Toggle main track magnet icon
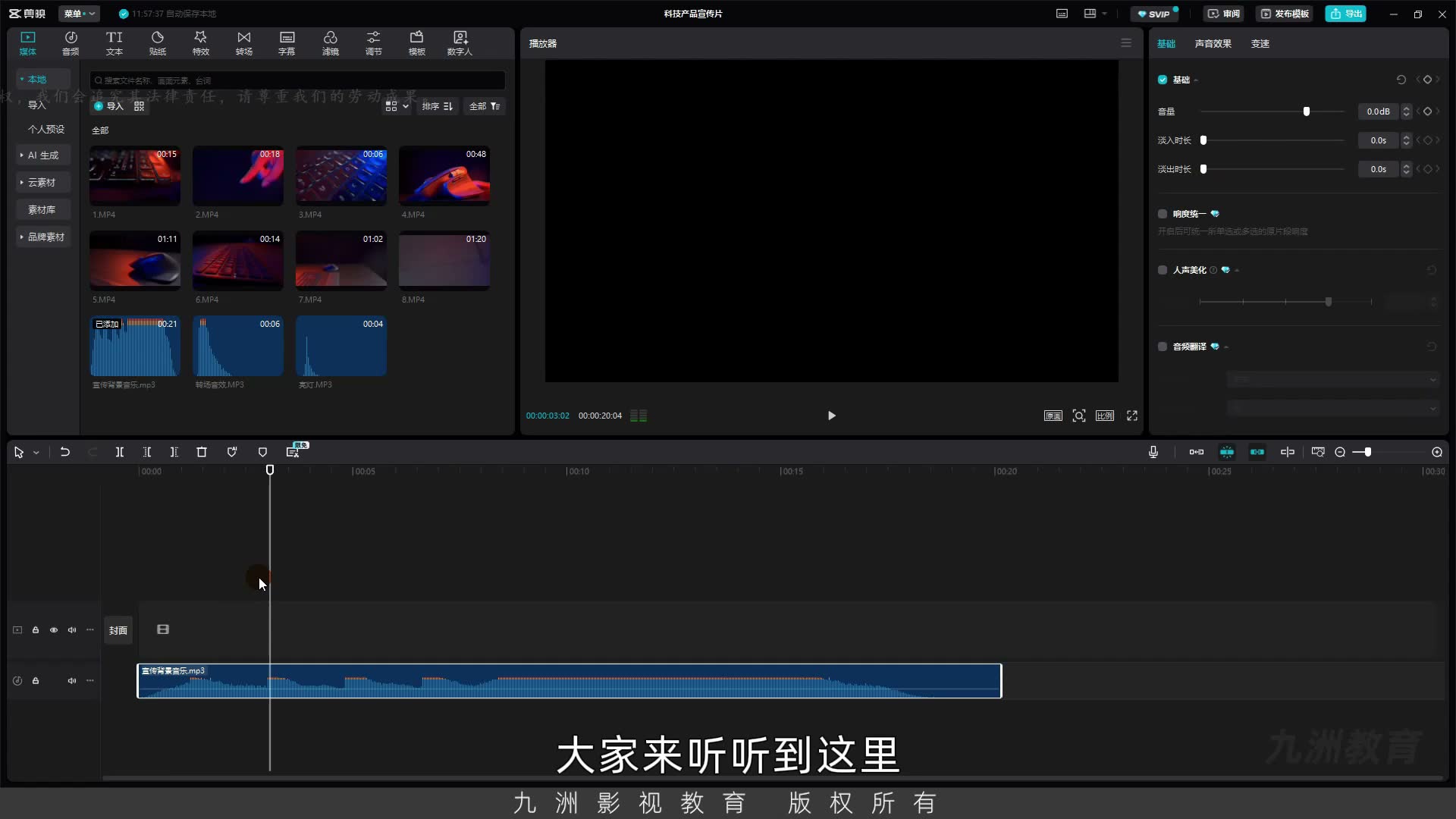This screenshot has width=1456, height=819. pyautogui.click(x=1197, y=452)
